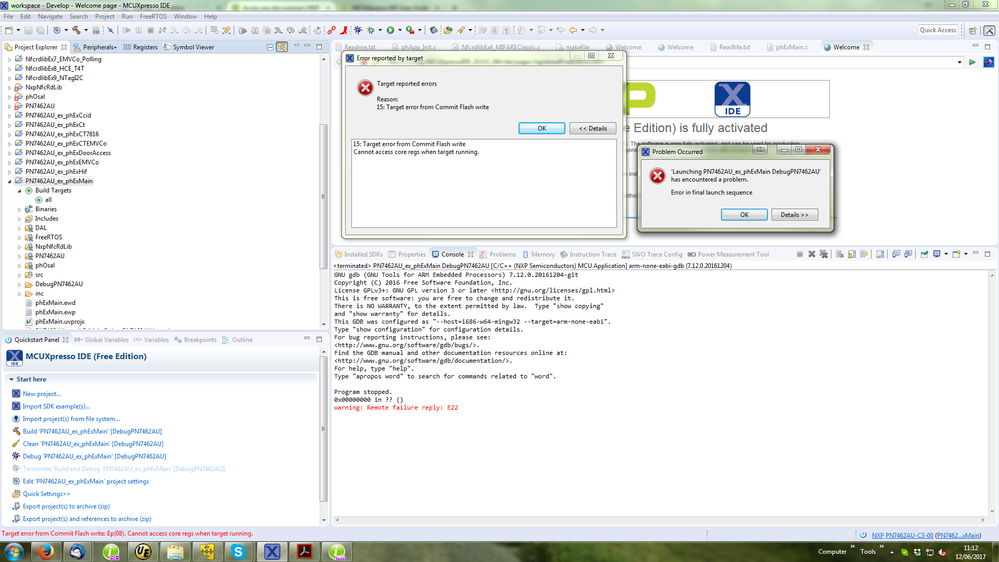
Task: Switch to the Installed SDKs tab
Action: coord(359,254)
